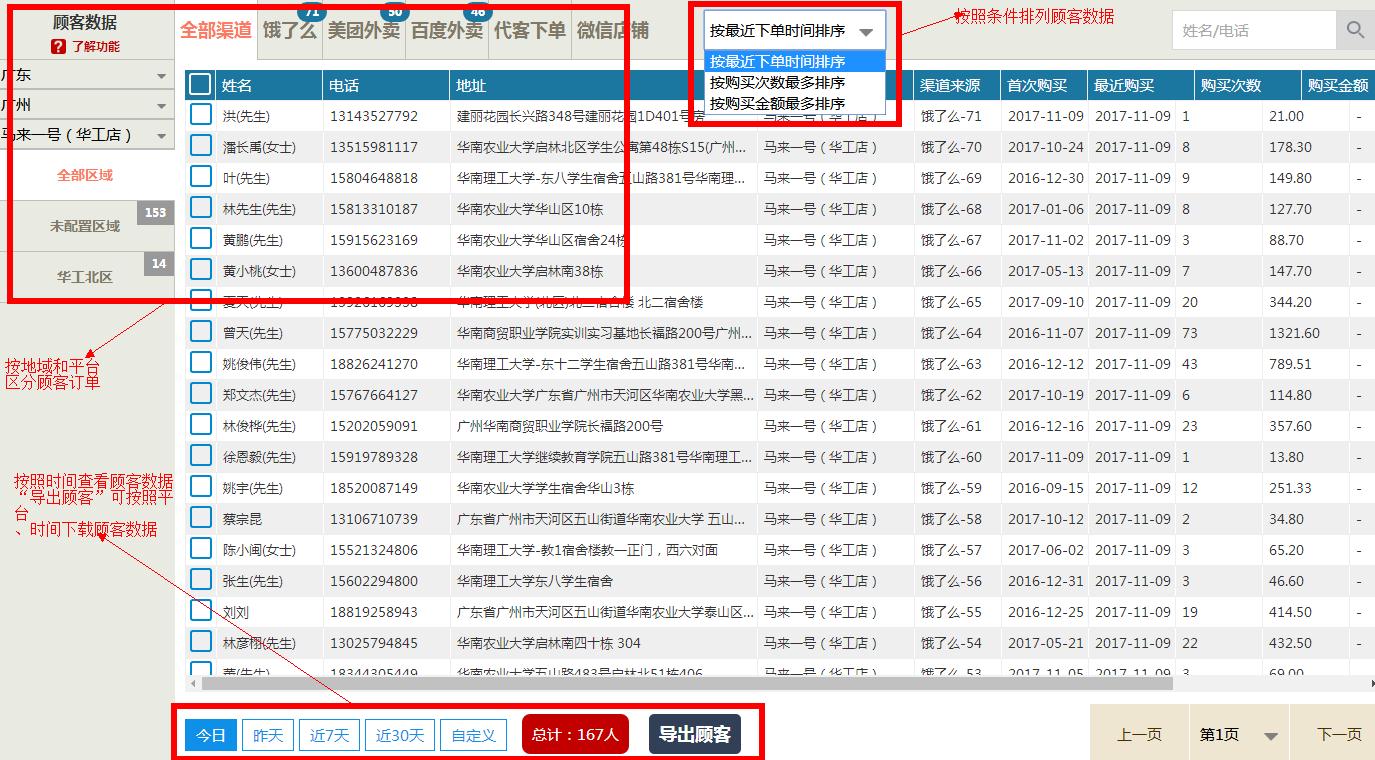
Task: Click the 总计：167人 total badge
Action: pos(575,734)
